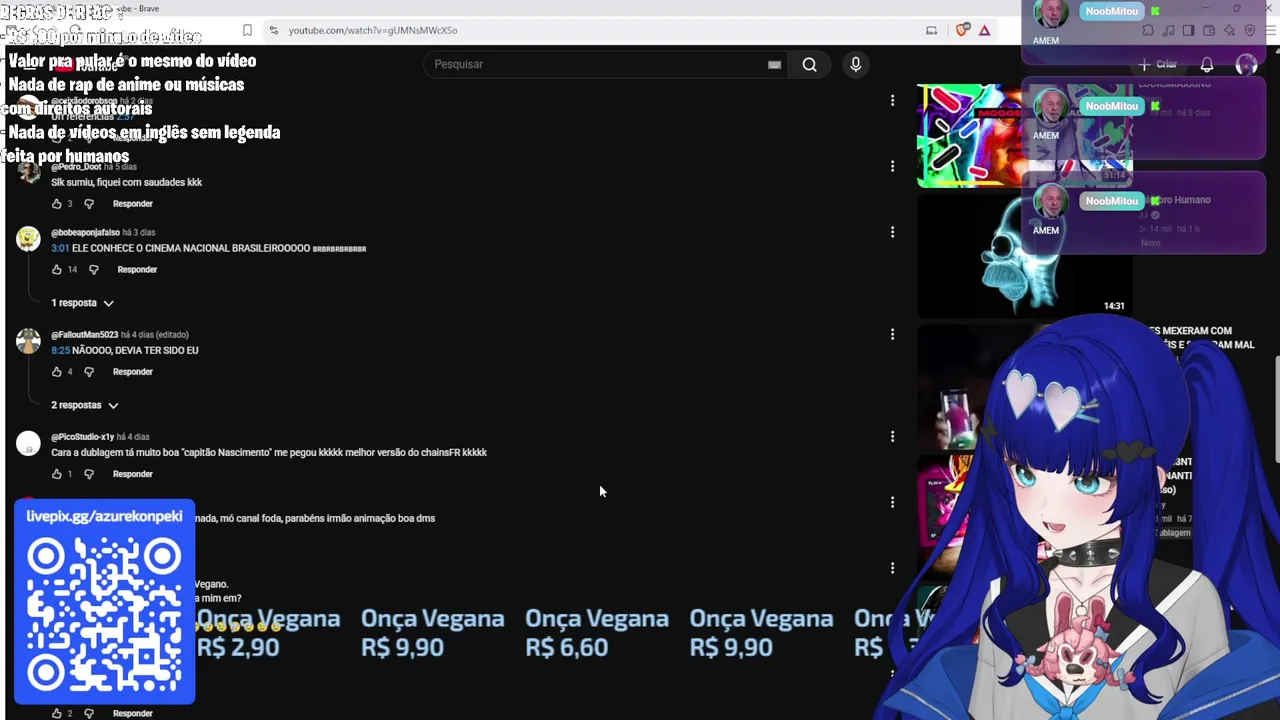Reply to the @FalloutMan5023 comment
This screenshot has height=720, width=1280.
133,372
